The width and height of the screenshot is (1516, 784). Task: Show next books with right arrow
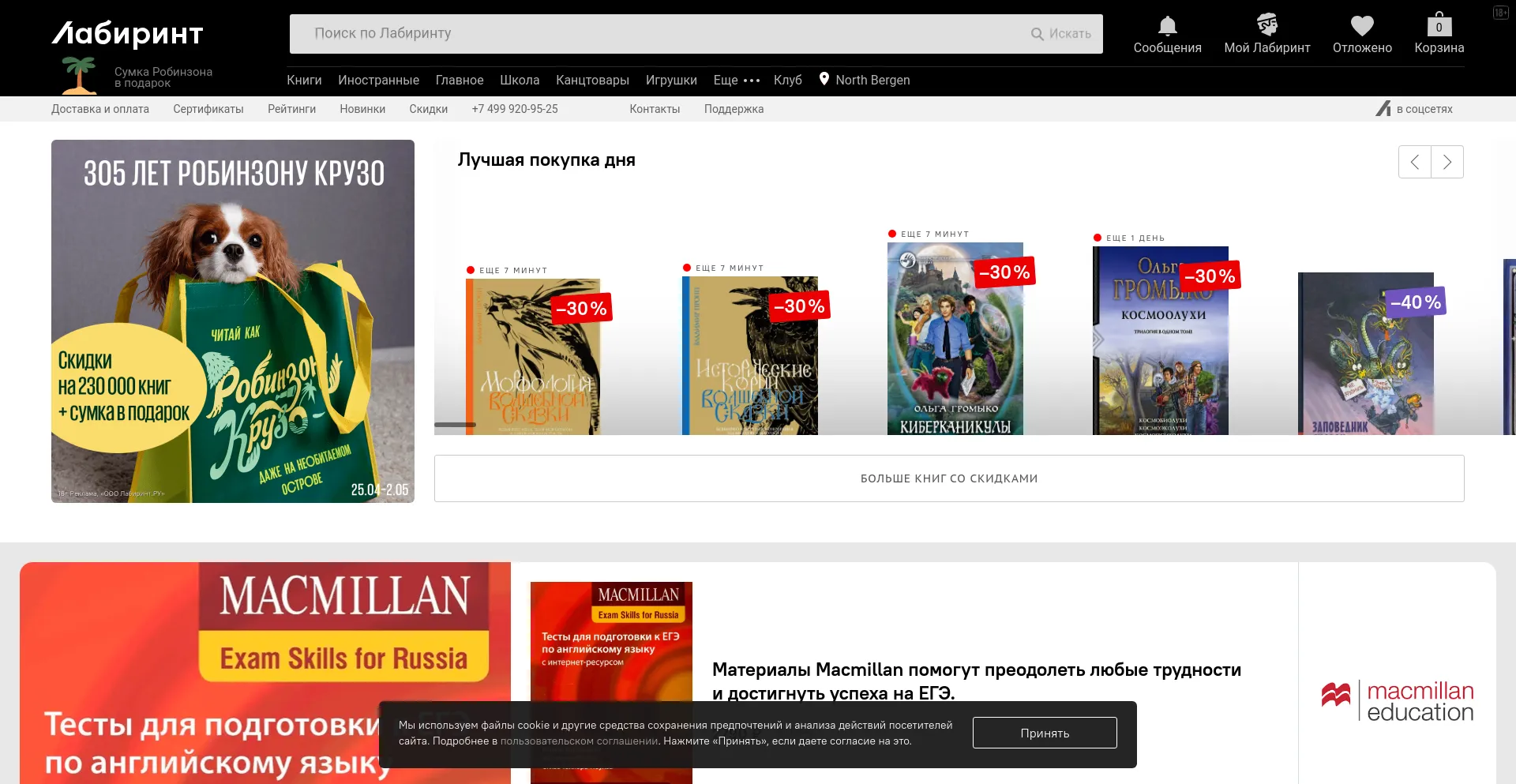(x=1447, y=162)
